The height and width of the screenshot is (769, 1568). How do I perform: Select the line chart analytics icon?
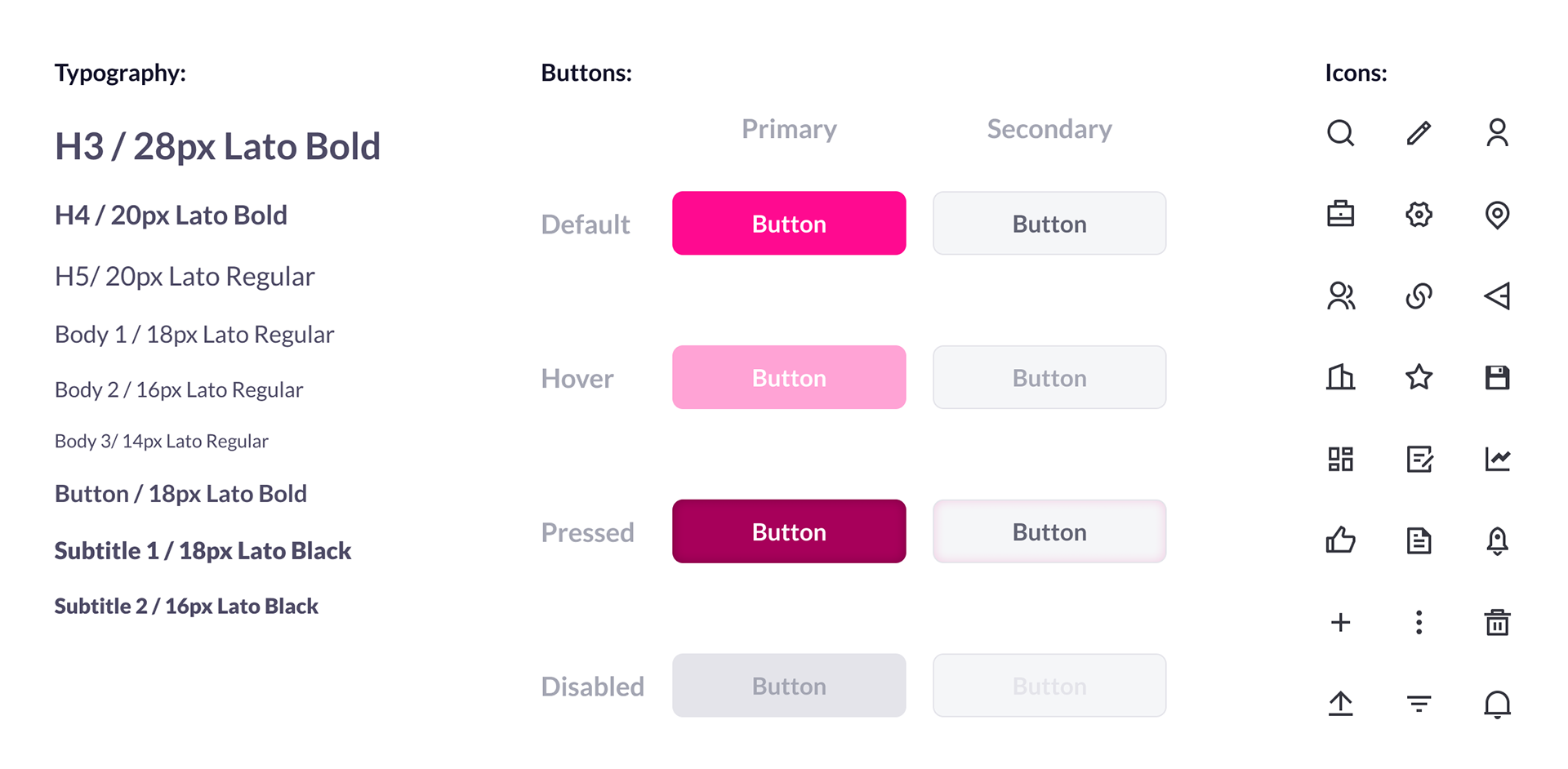pyautogui.click(x=1497, y=459)
